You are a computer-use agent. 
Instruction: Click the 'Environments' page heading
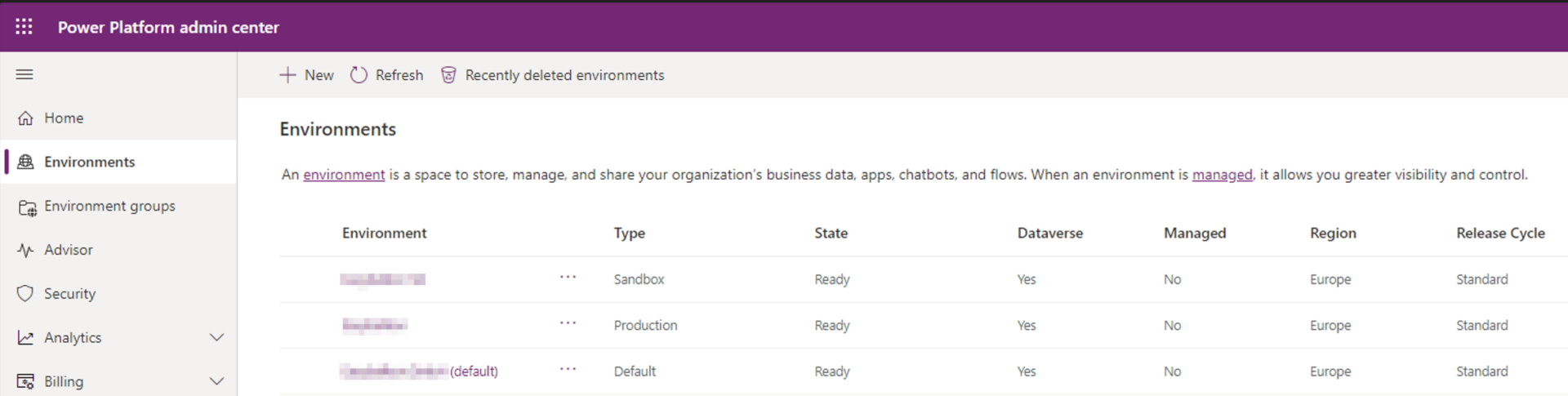337,129
